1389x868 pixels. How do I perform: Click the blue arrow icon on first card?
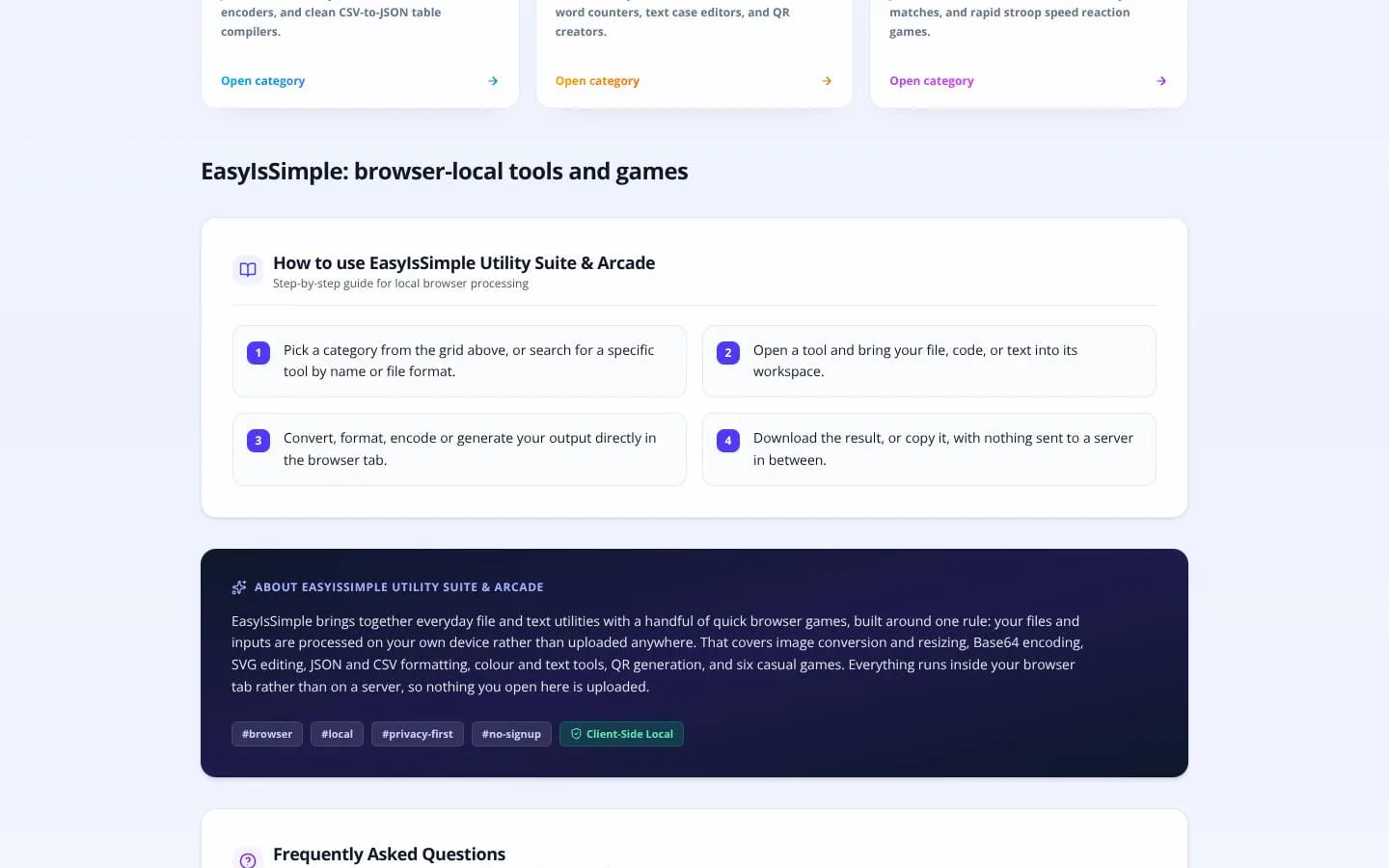(493, 81)
